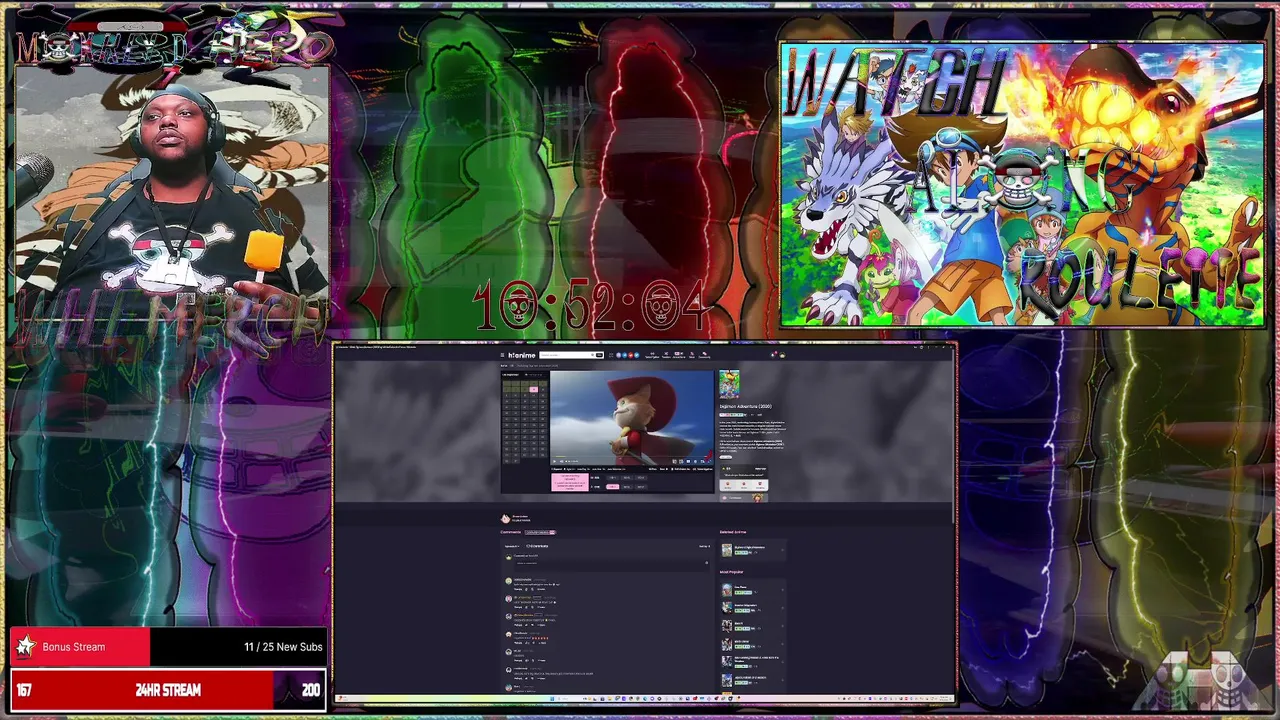Open the hamburger menu beside the hianime logo
This screenshot has height=720, width=1280.
502,355
